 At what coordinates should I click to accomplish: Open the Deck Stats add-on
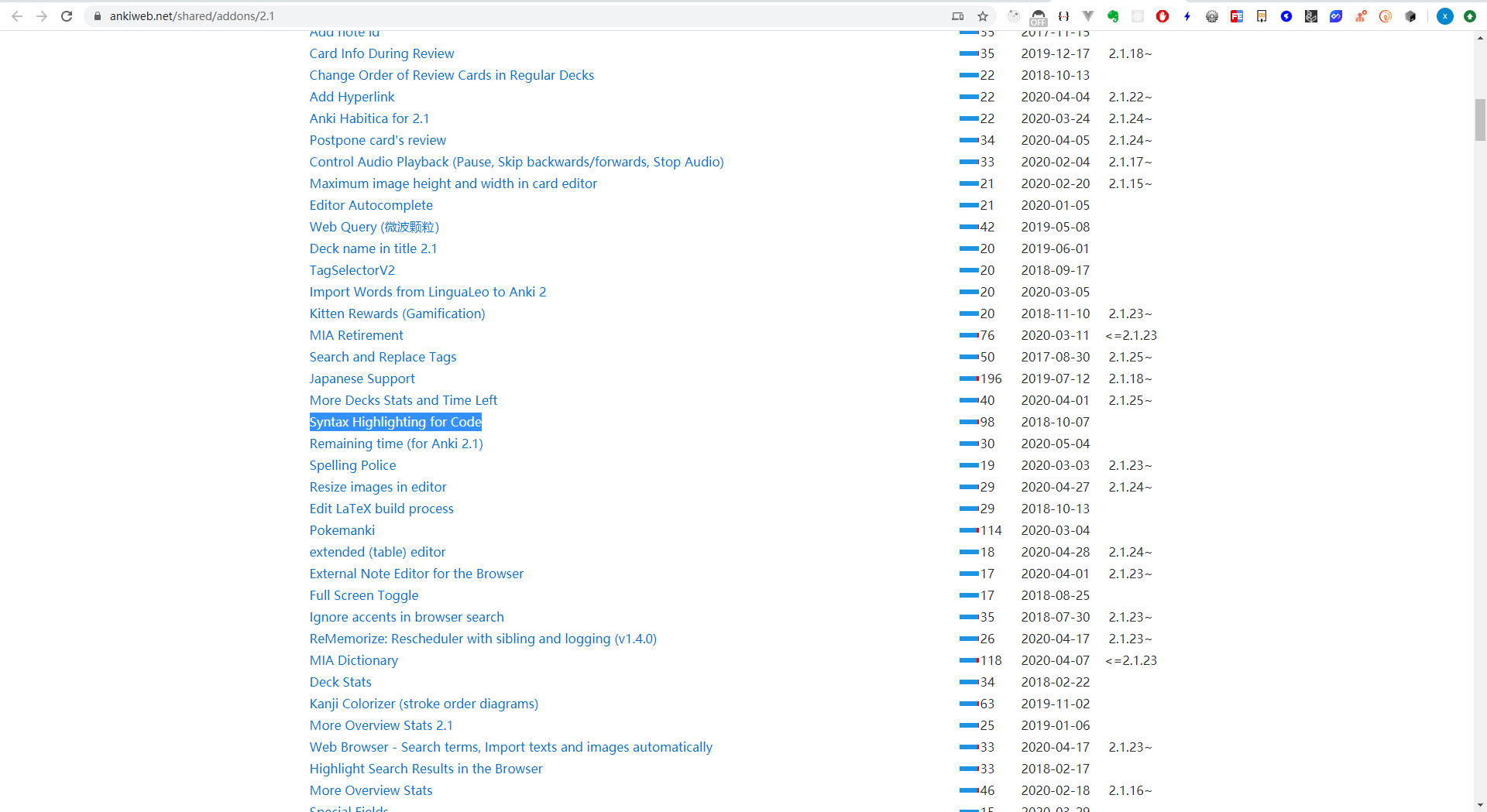pyautogui.click(x=341, y=682)
